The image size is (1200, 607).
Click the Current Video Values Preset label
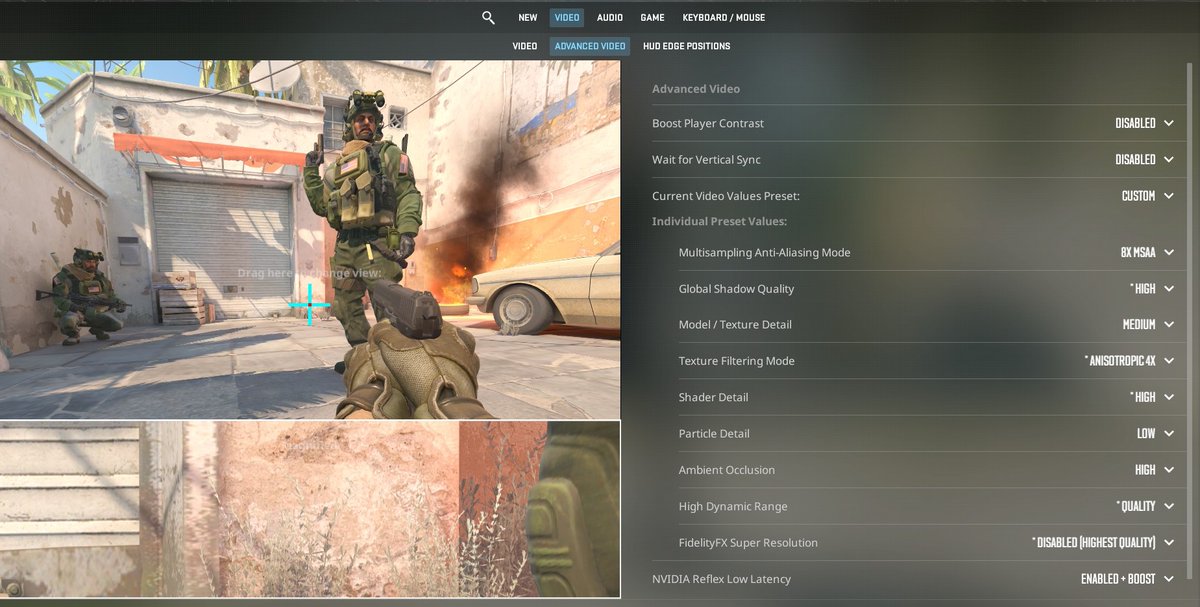click(x=726, y=196)
